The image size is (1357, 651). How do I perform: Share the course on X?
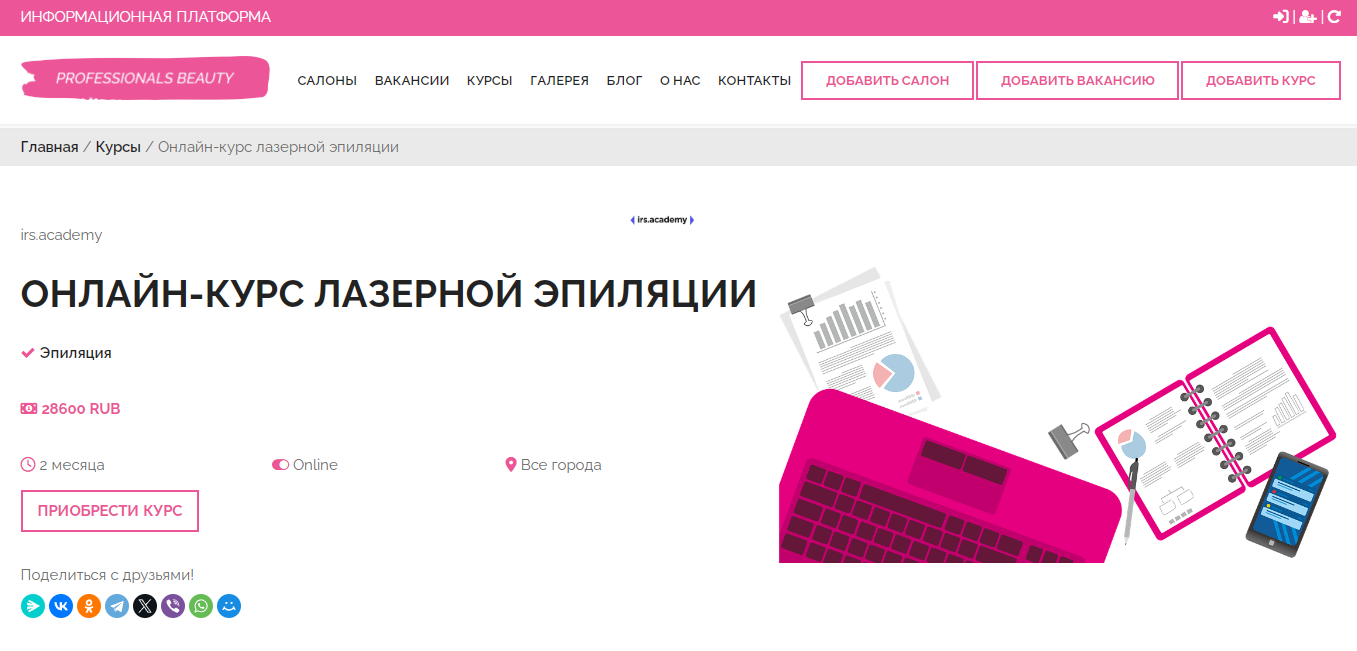point(145,606)
